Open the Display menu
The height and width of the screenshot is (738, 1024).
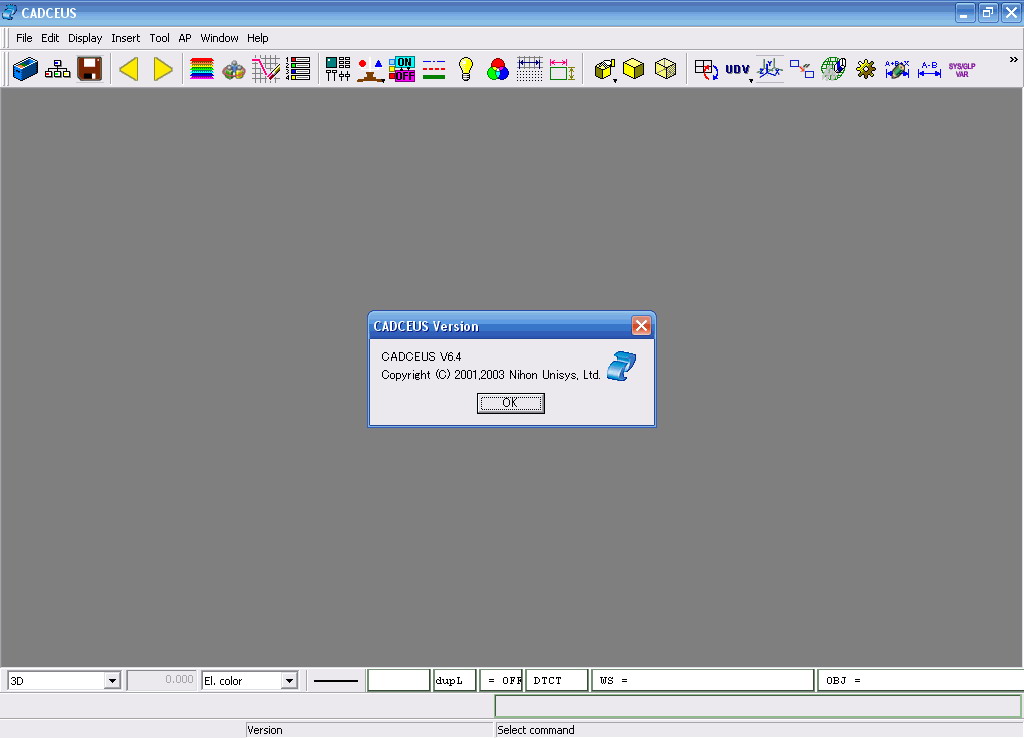85,38
